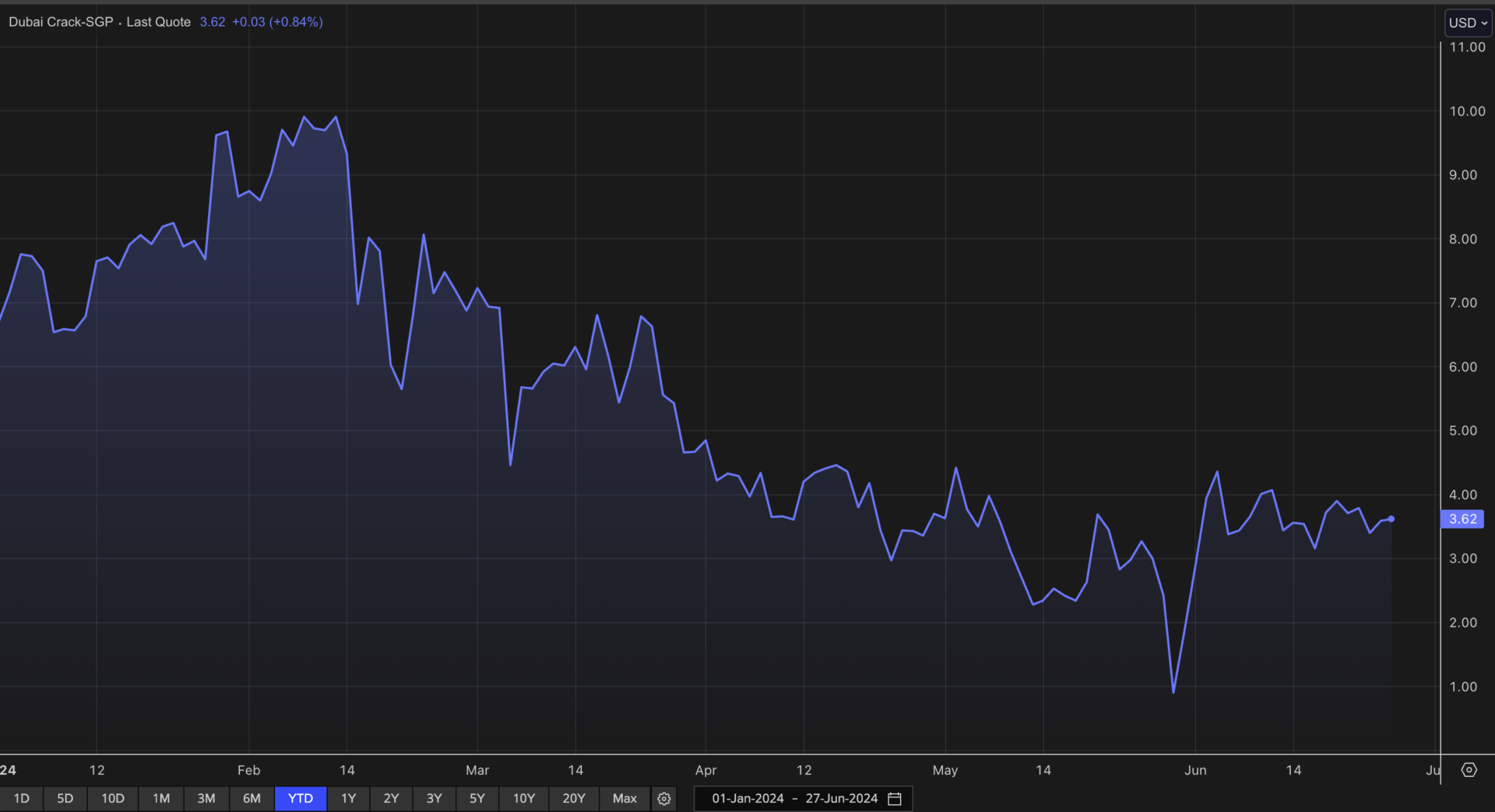This screenshot has width=1495, height=812.
Task: Select the 1M range button
Action: coord(161,799)
